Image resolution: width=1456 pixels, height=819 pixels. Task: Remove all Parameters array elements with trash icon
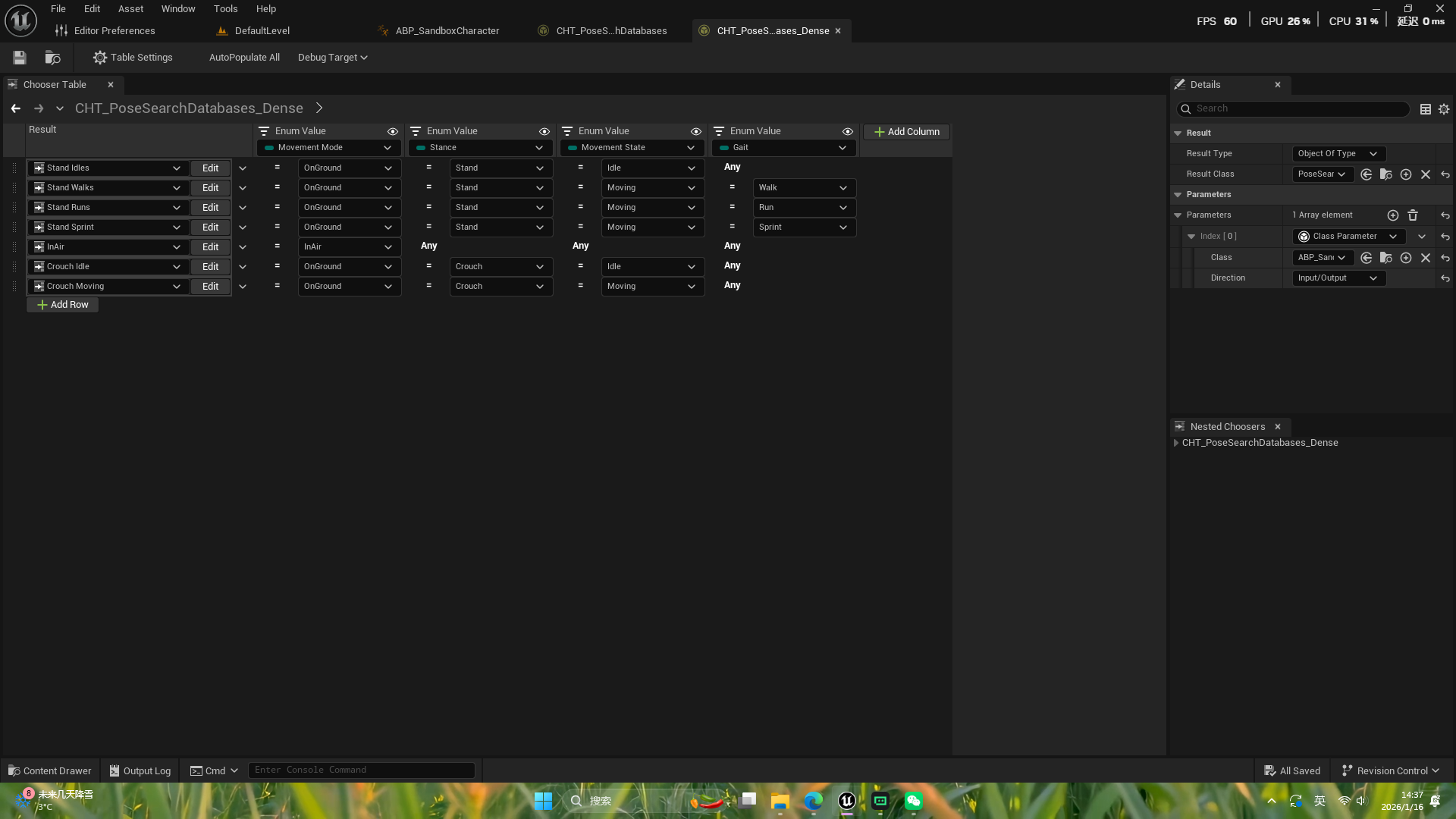coord(1412,215)
